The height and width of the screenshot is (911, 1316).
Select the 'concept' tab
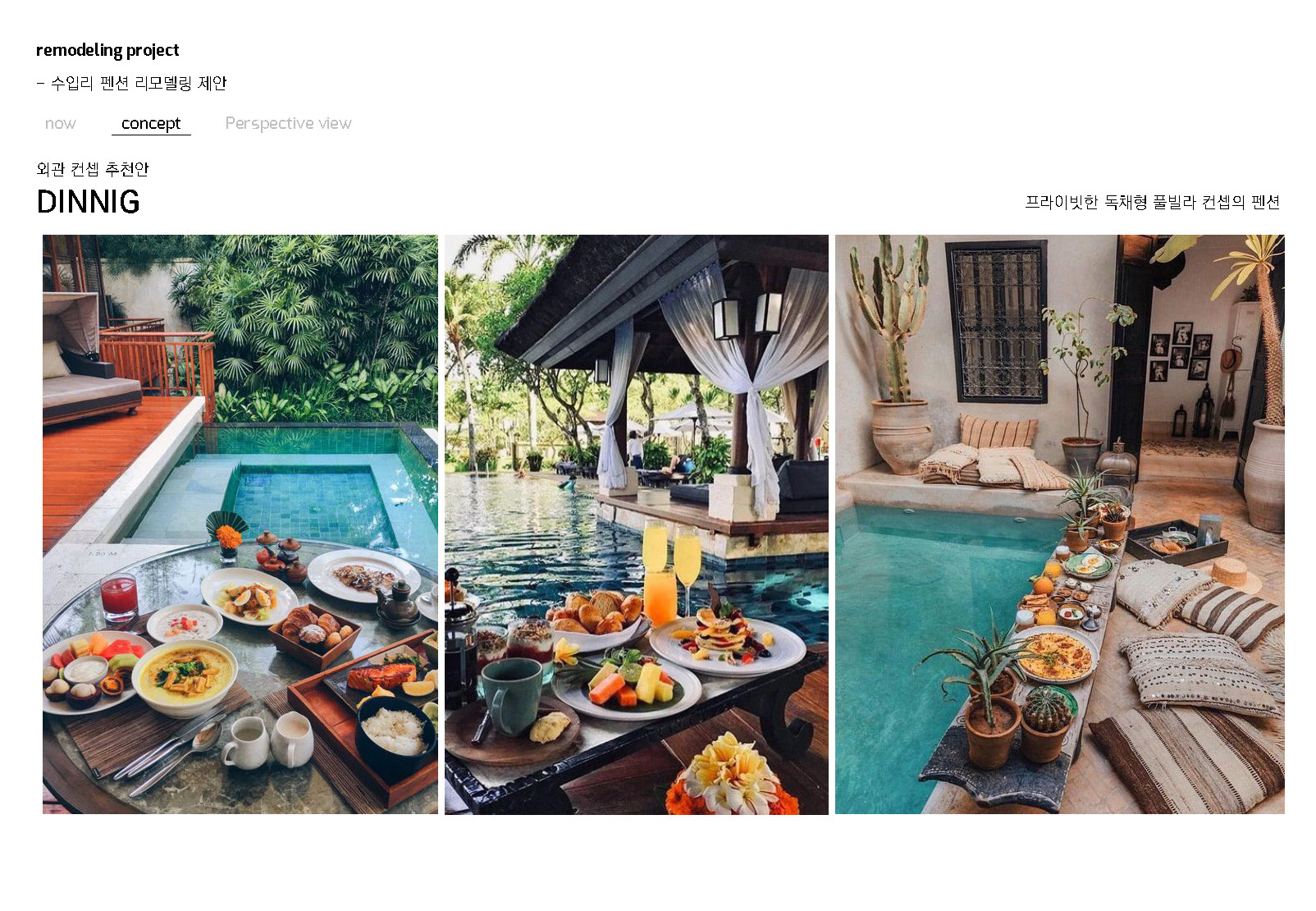151,123
